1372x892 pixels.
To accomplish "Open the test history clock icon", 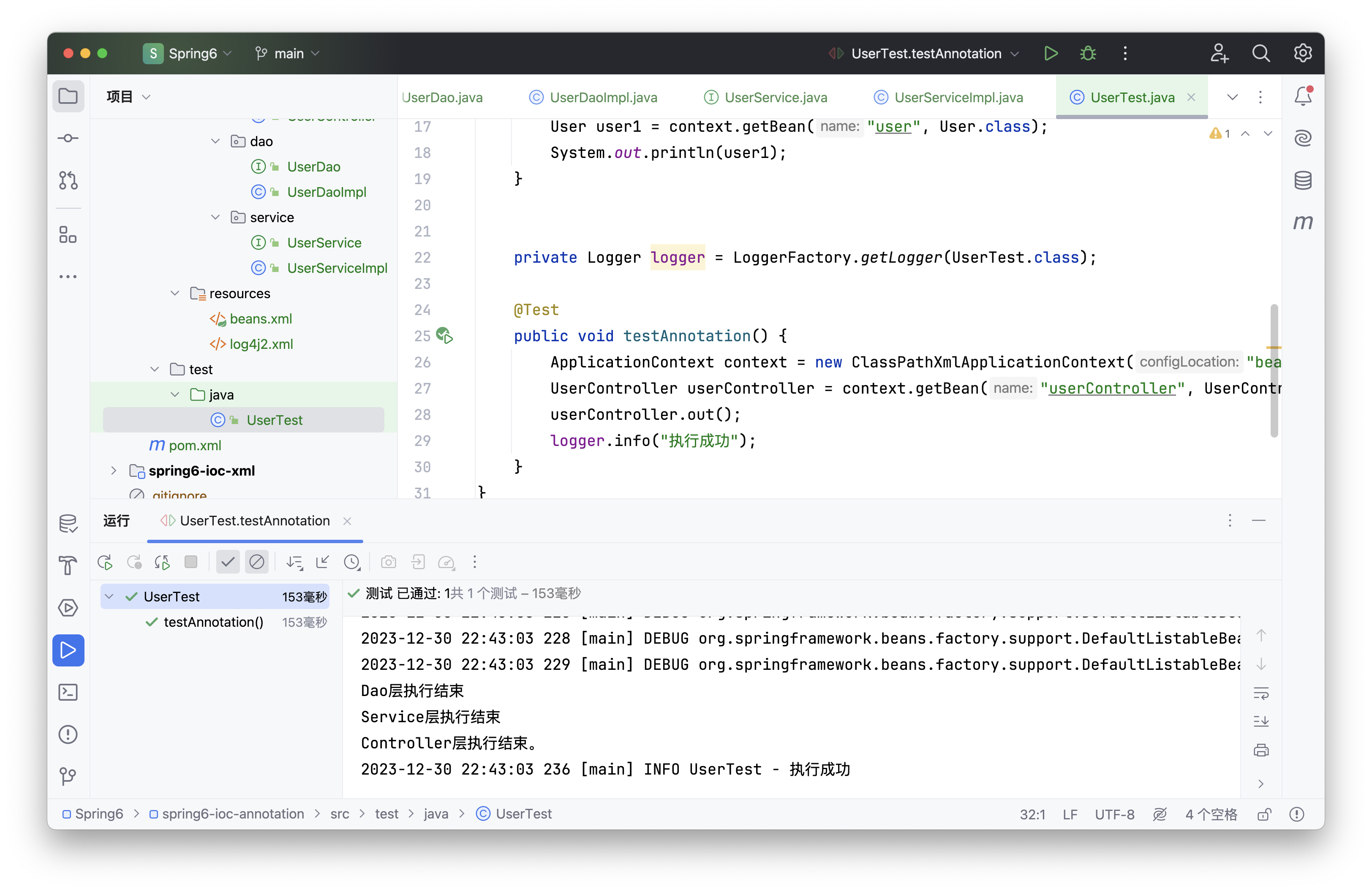I will pos(351,562).
